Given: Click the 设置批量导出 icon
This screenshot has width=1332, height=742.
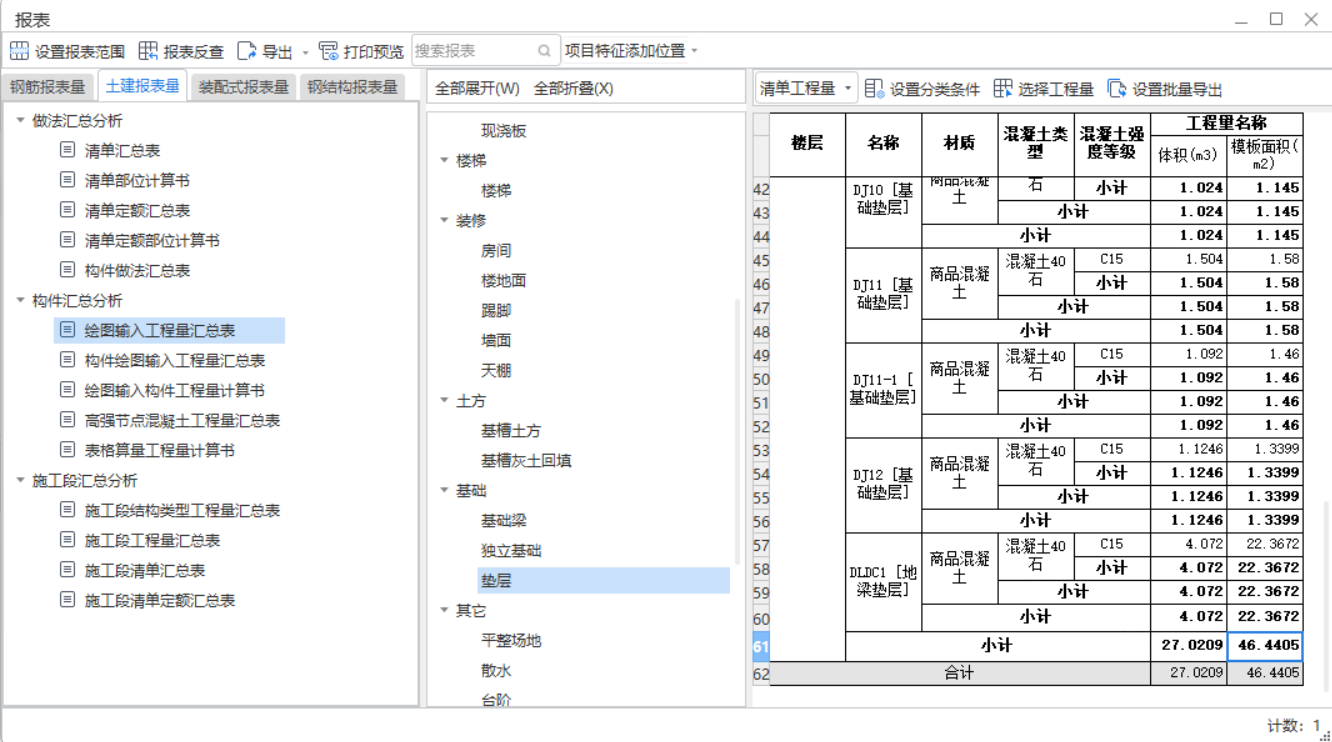Looking at the screenshot, I should pos(1117,89).
